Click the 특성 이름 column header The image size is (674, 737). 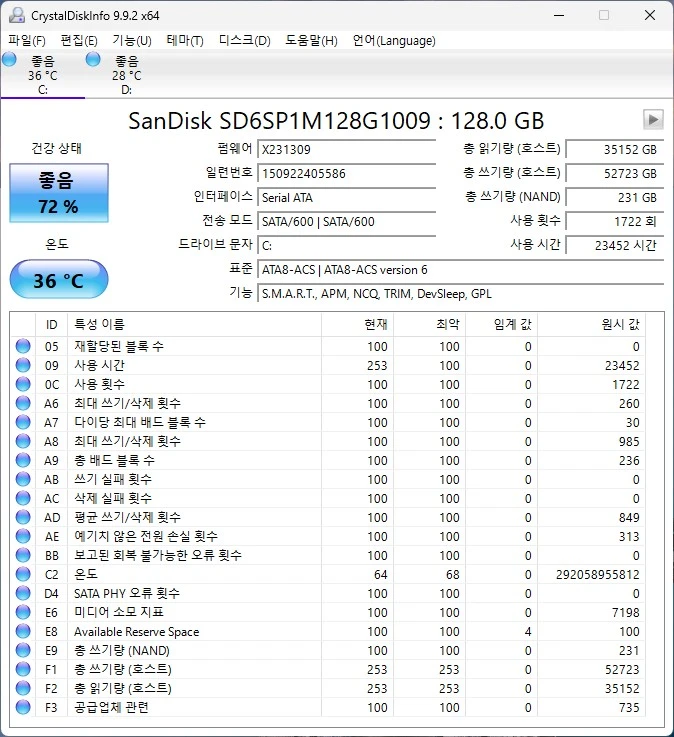point(195,324)
